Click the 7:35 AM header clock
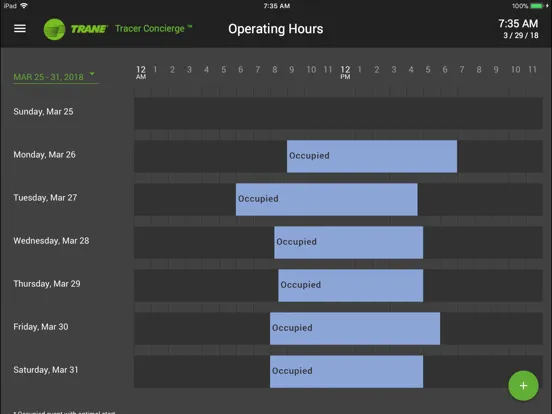Viewport: 552px width, 414px height. click(x=518, y=24)
